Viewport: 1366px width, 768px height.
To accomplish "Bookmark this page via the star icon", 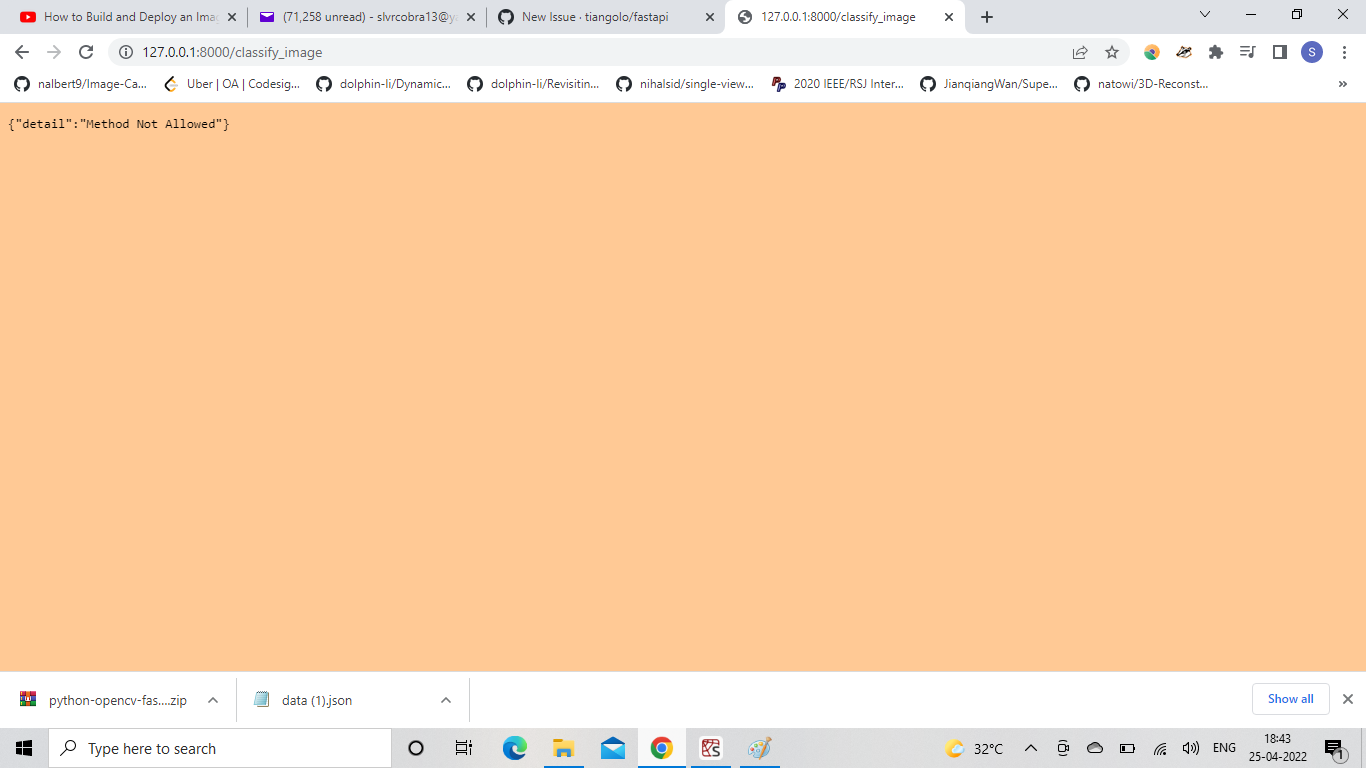I will click(1112, 51).
